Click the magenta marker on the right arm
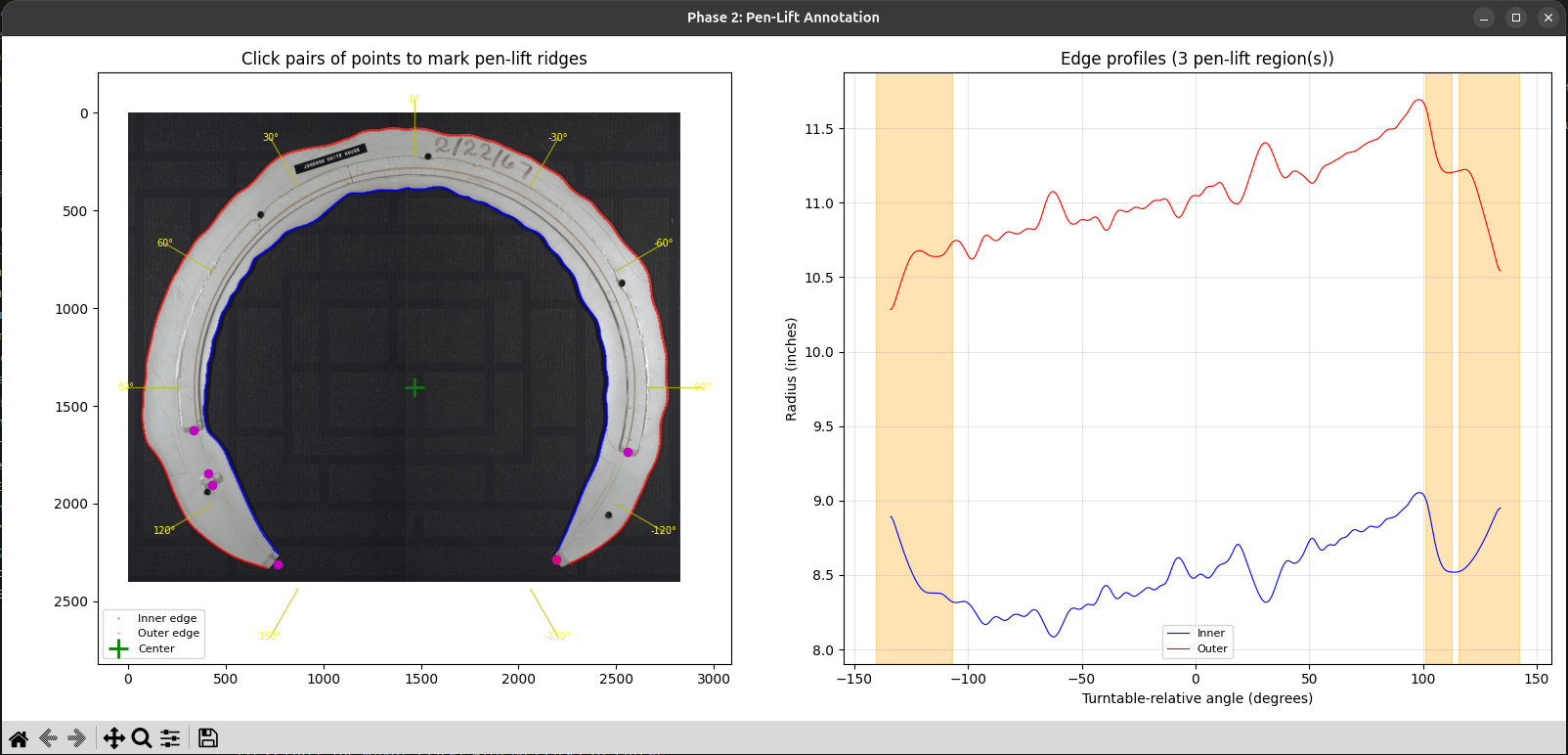Viewport: 1568px width, 755px height. [x=628, y=452]
